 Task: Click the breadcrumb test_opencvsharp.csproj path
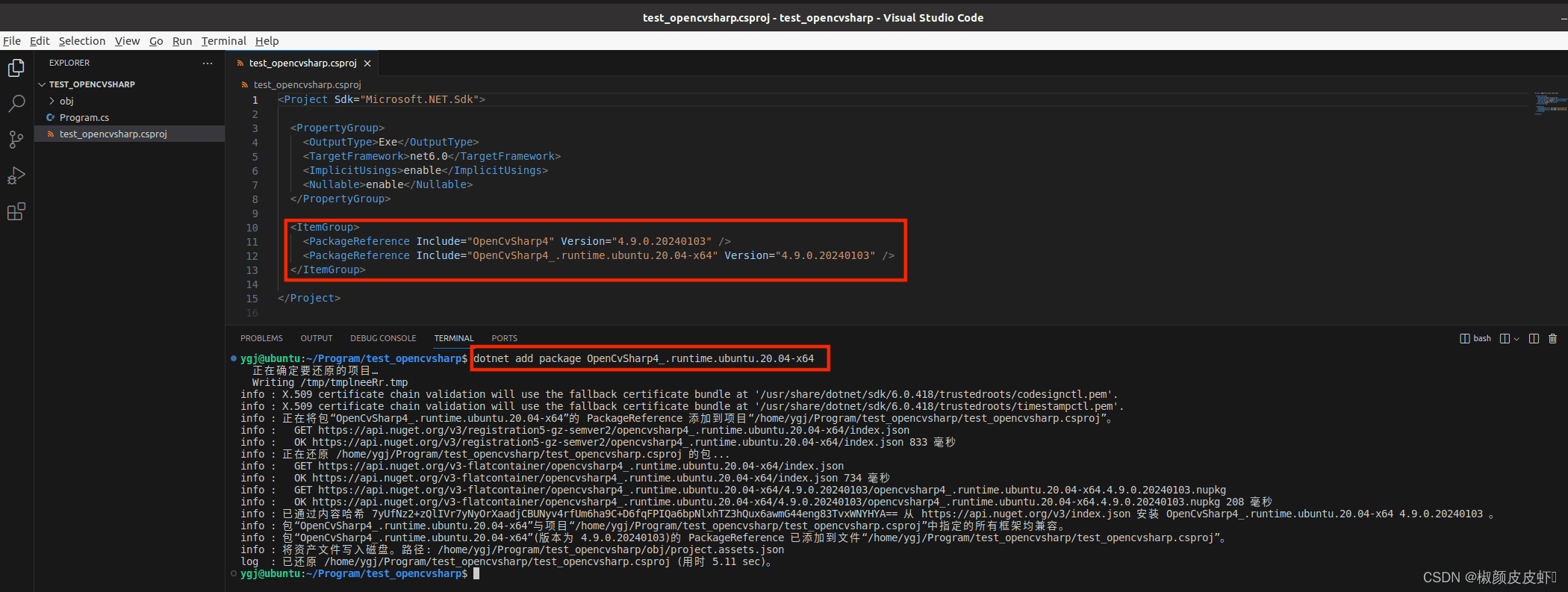[x=307, y=84]
